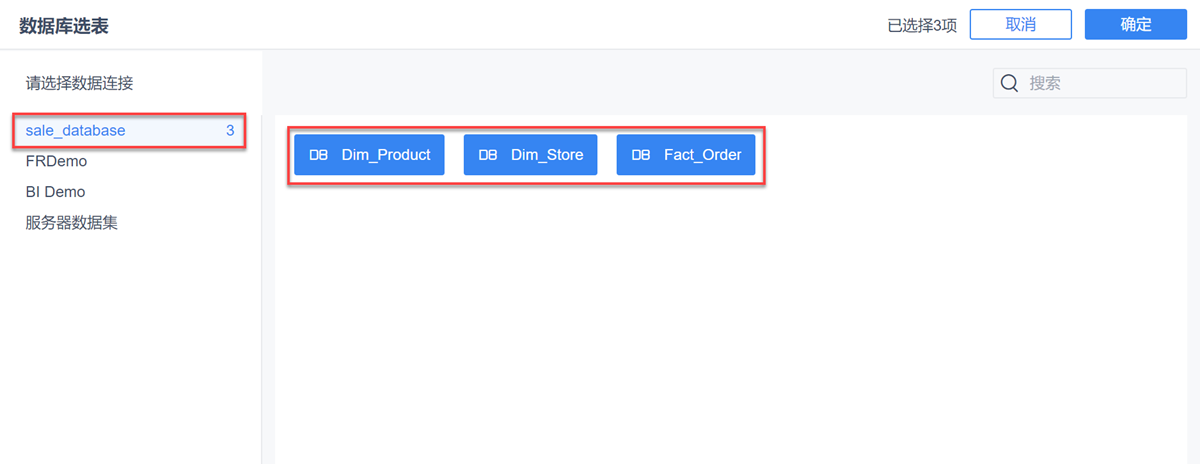
Task: Click the magnifier search icon
Action: (x=1009, y=83)
